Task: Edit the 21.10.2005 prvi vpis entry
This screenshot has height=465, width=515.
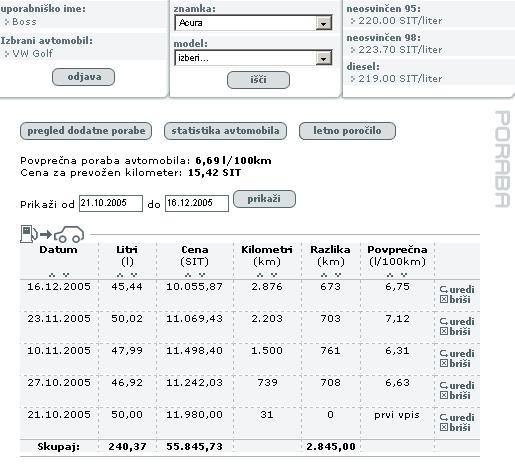Action: (457, 417)
